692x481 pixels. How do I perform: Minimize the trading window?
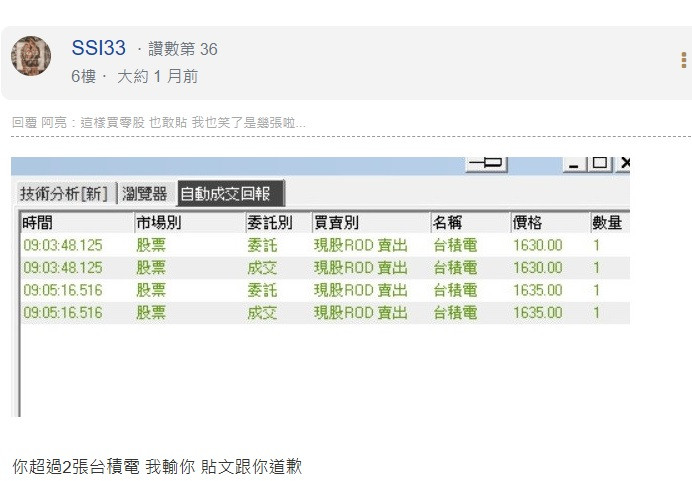pyautogui.click(x=574, y=164)
